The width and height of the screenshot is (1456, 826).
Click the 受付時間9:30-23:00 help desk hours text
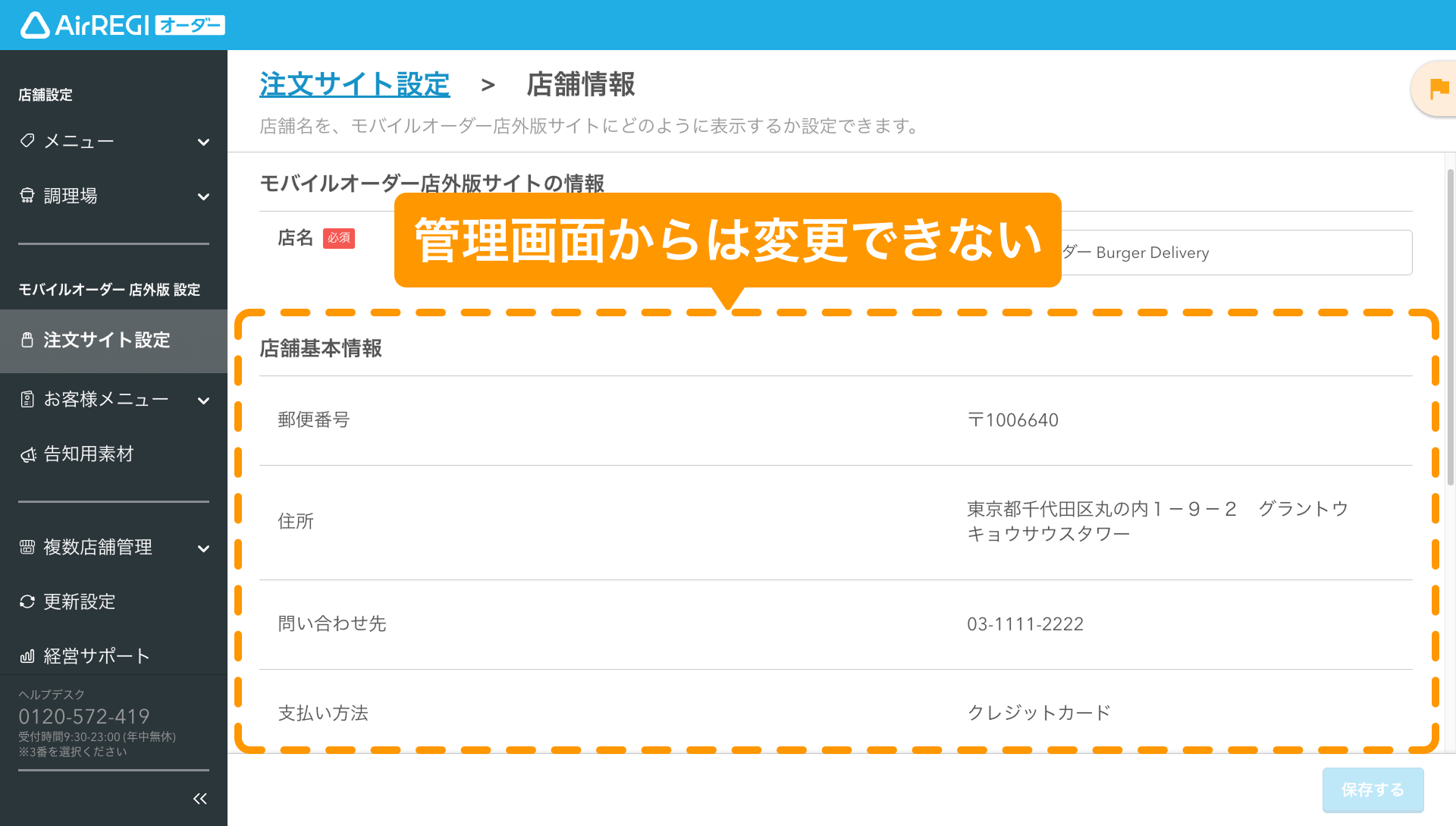pyautogui.click(x=97, y=736)
